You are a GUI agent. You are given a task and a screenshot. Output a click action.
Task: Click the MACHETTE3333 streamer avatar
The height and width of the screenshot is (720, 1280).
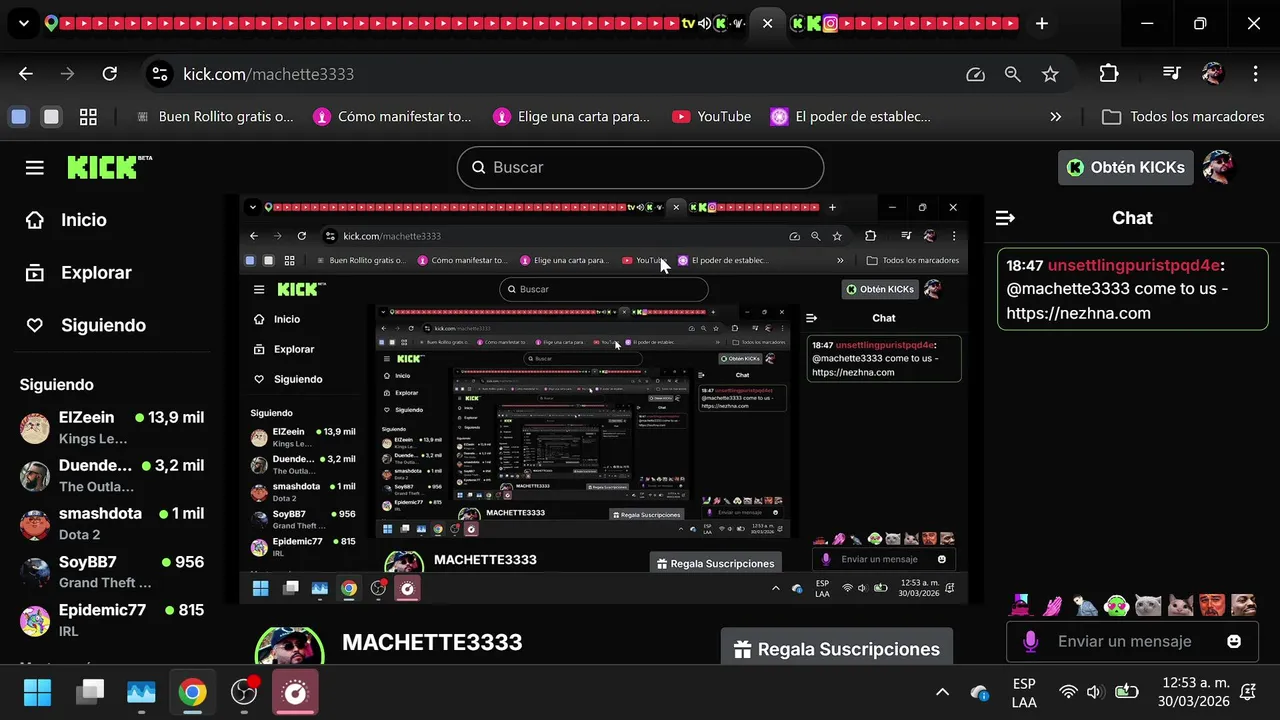(290, 648)
